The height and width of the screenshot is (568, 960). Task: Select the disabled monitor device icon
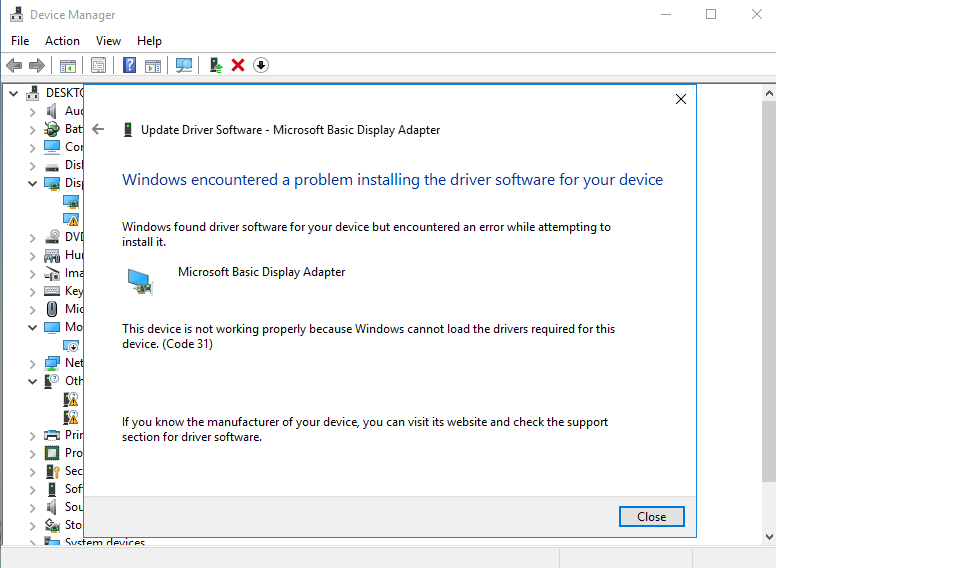click(x=71, y=345)
